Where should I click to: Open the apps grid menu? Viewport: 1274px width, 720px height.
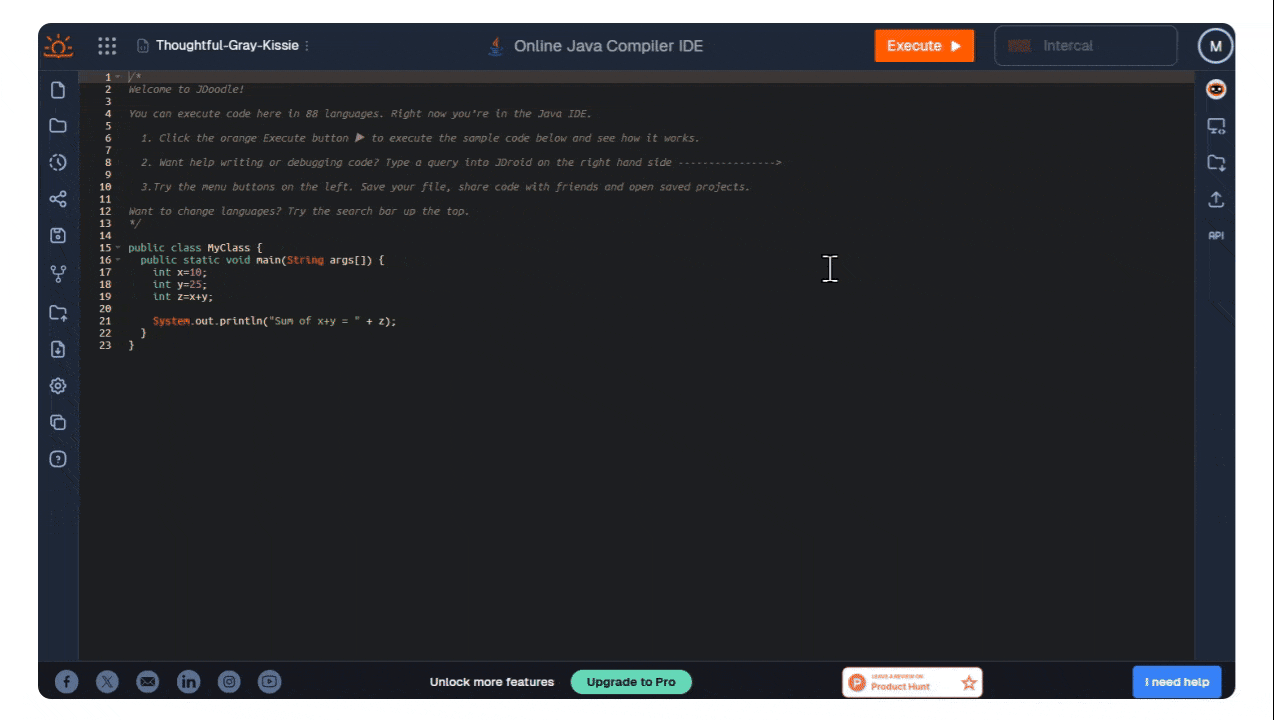pyautogui.click(x=106, y=45)
